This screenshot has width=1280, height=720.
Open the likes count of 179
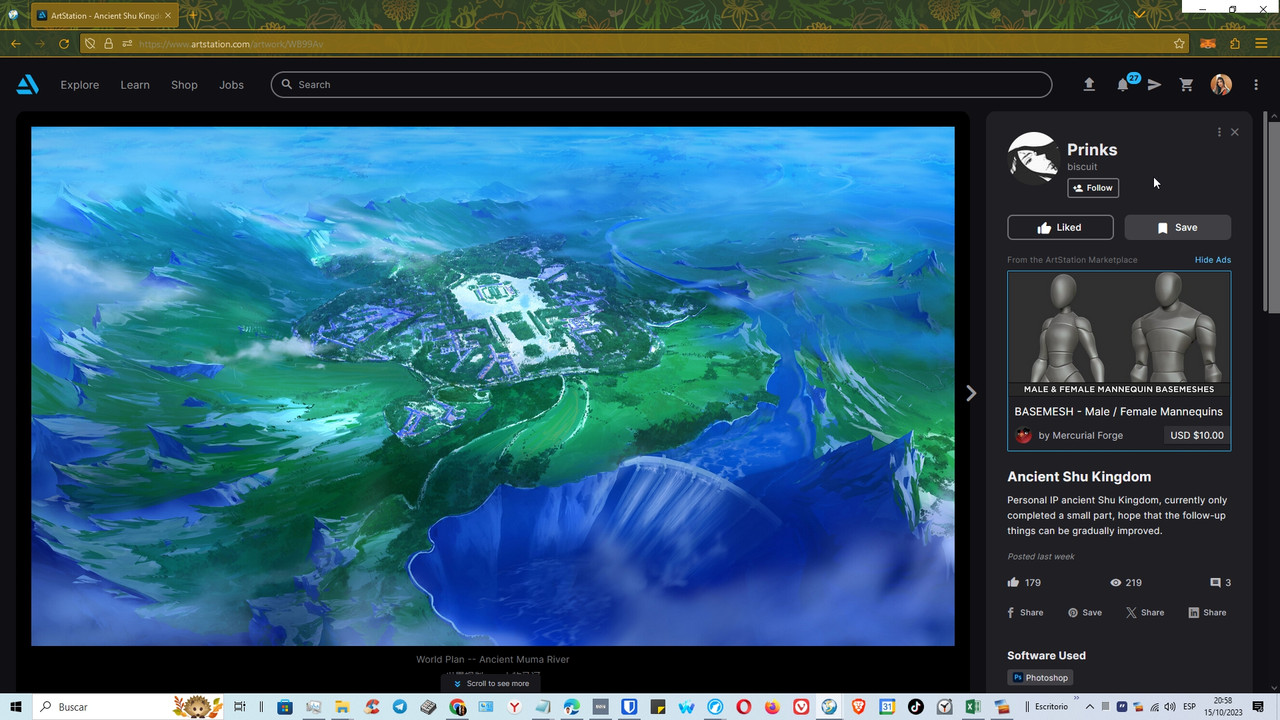point(1025,583)
